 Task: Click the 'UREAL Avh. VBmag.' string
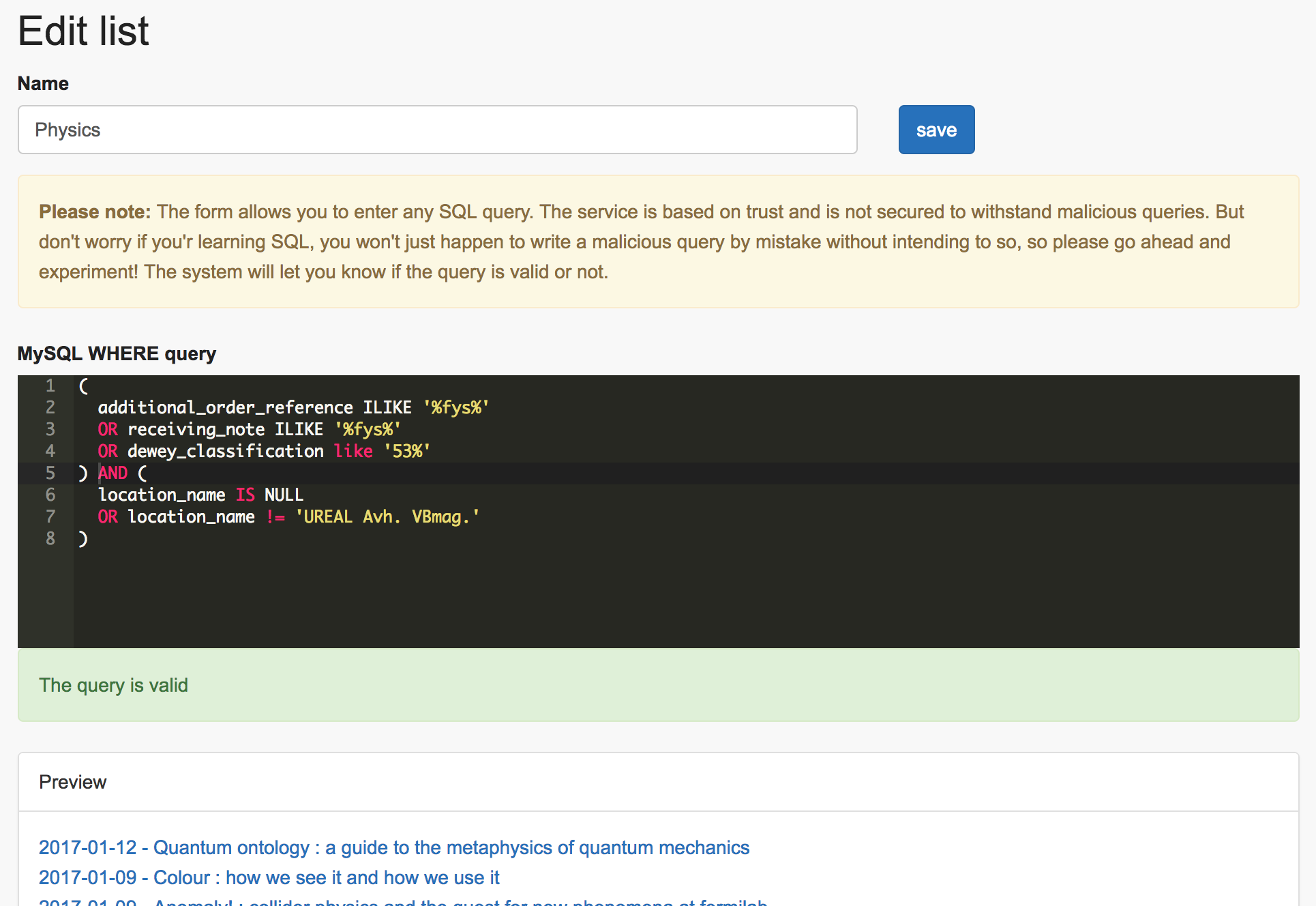[387, 516]
